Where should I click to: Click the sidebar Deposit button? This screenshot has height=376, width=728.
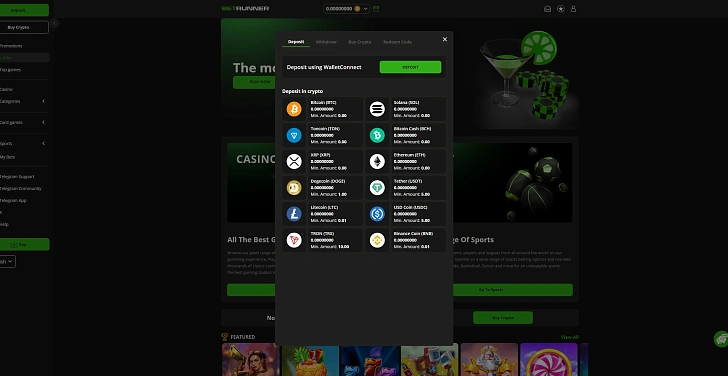click(23, 10)
